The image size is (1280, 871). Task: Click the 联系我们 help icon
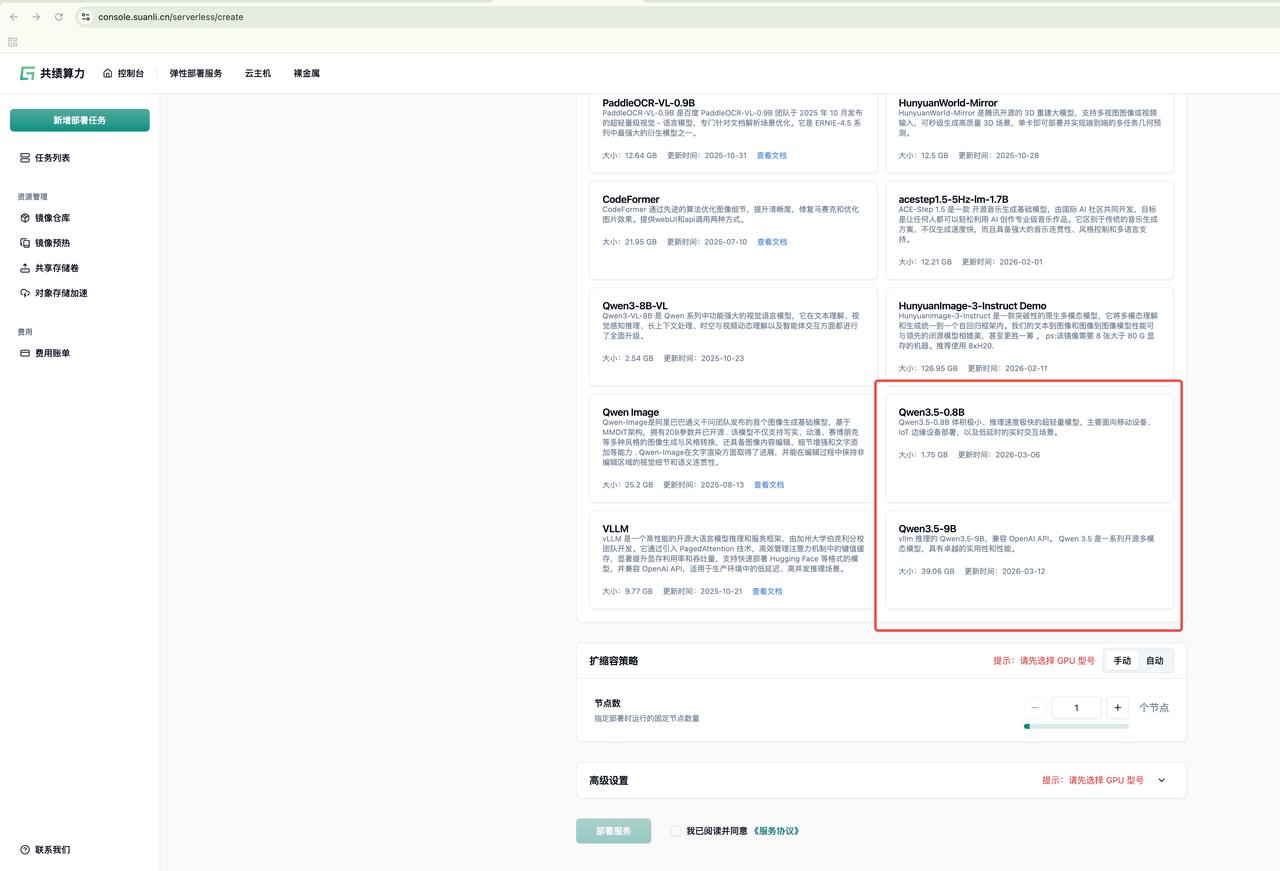[x=25, y=850]
